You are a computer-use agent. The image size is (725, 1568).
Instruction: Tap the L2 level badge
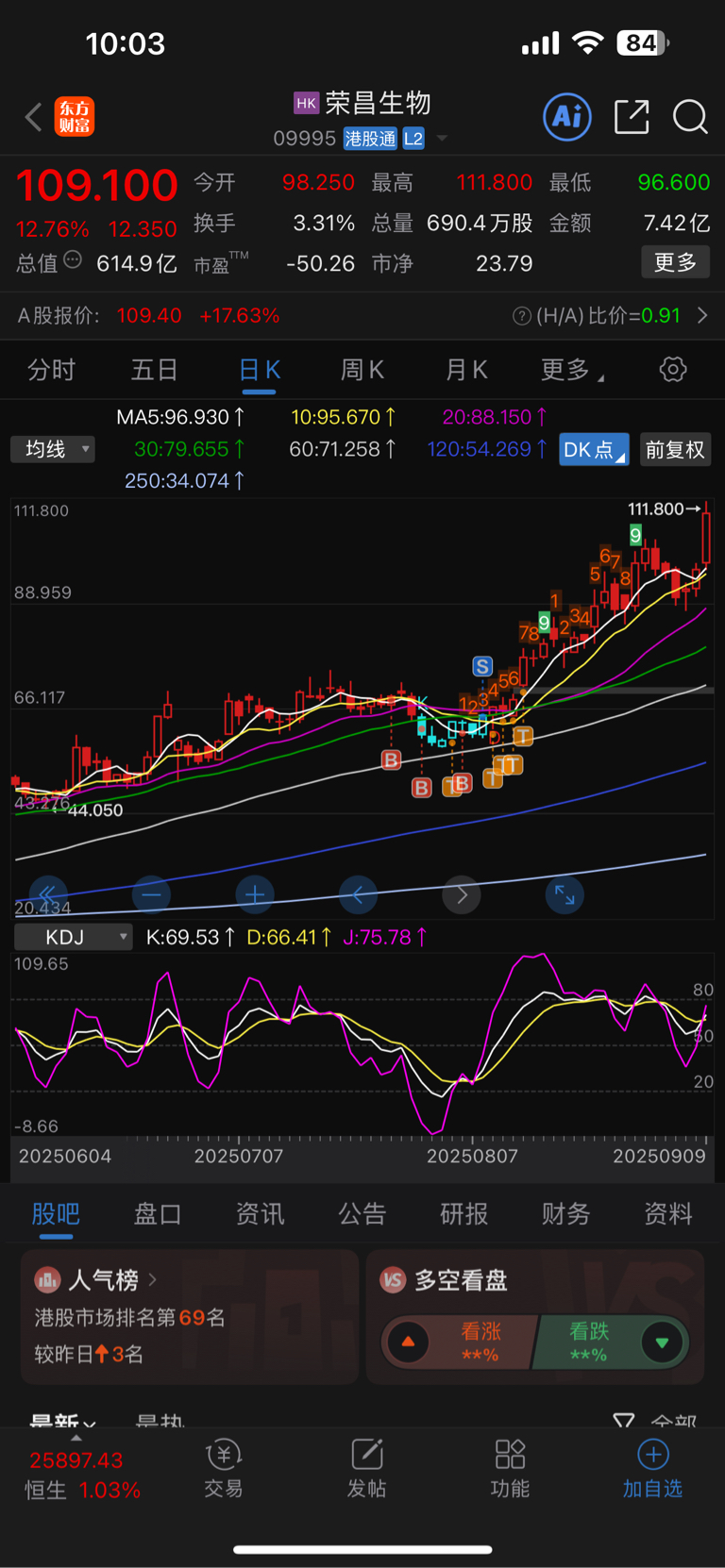(413, 139)
